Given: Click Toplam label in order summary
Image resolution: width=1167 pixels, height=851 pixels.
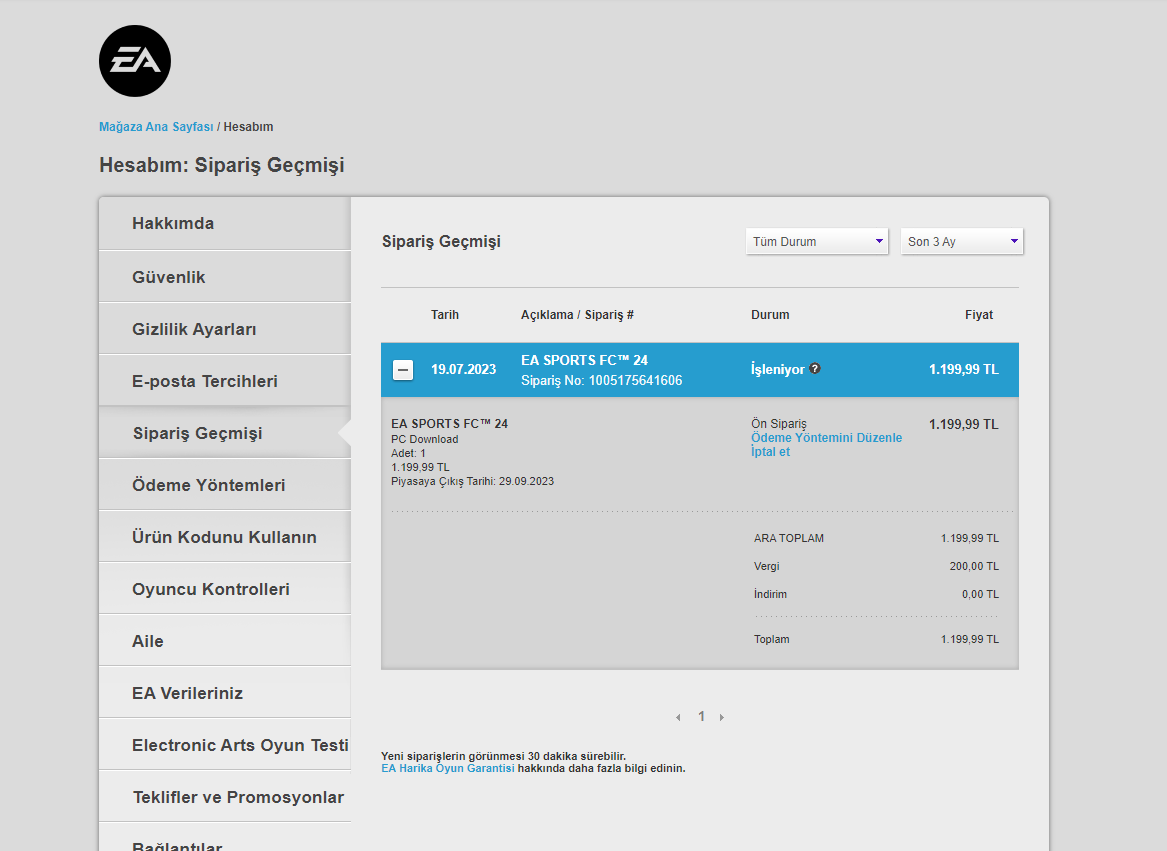Looking at the screenshot, I should point(772,640).
